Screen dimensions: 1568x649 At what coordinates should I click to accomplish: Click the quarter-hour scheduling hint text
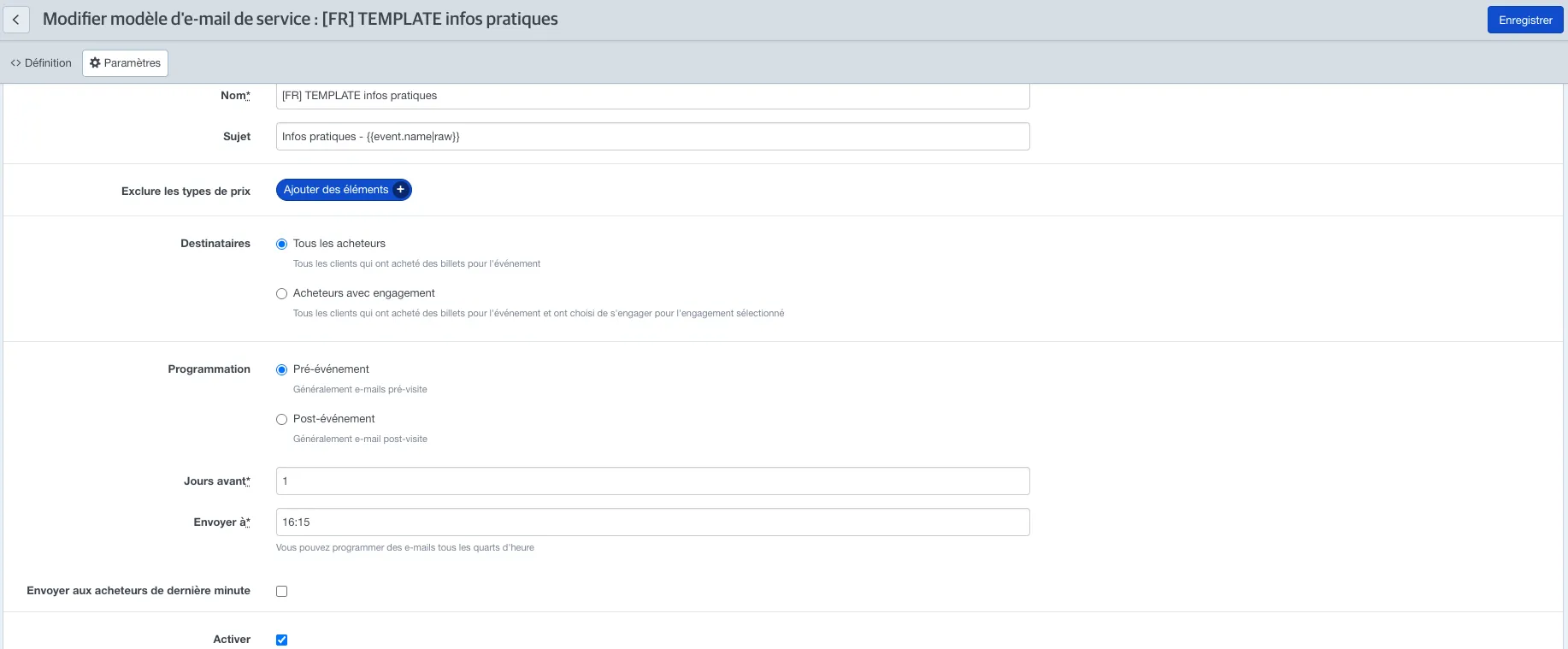click(x=405, y=548)
